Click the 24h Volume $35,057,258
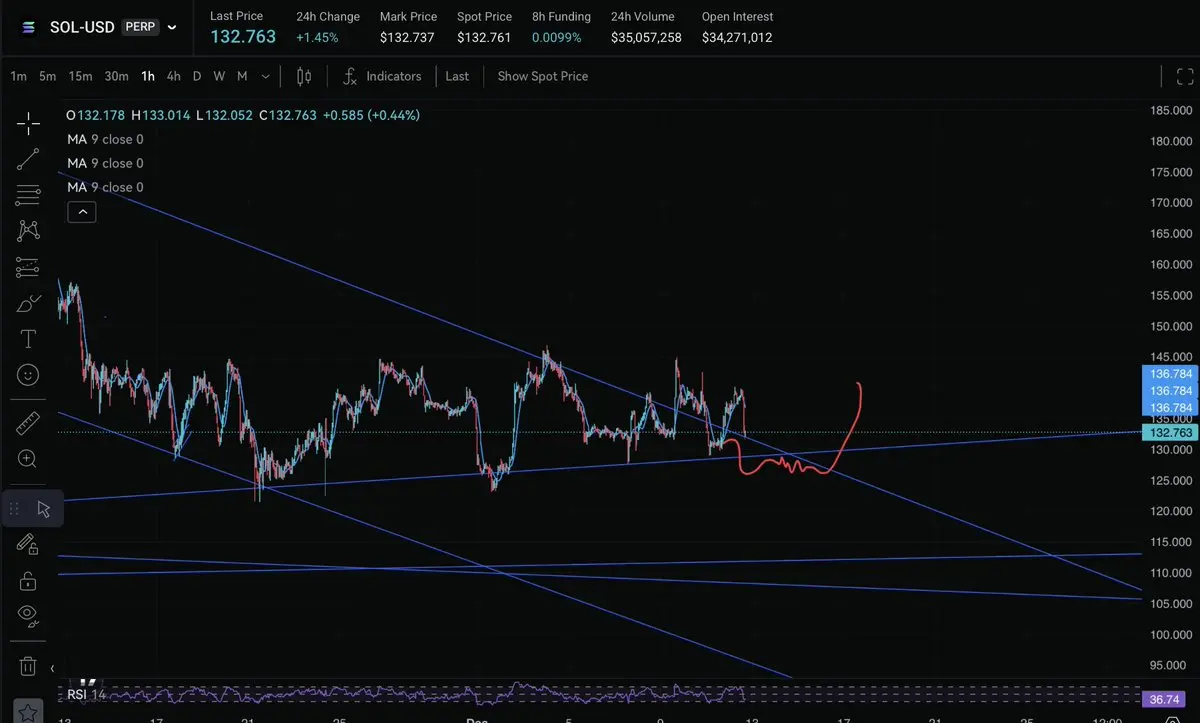1200x723 pixels. [x=646, y=38]
